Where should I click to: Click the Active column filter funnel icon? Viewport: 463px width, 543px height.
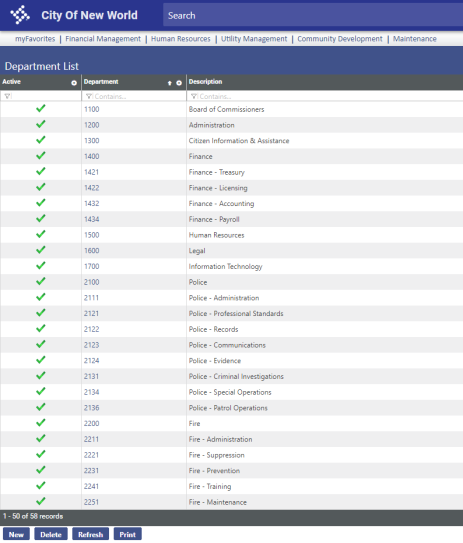click(x=7, y=96)
